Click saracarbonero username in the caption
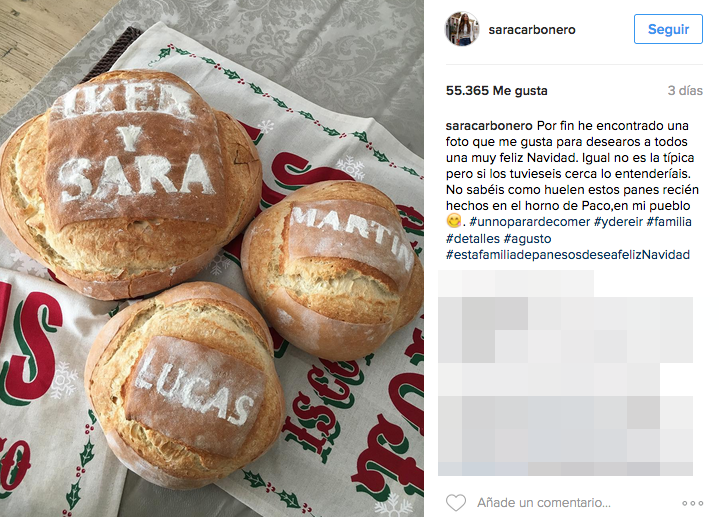The image size is (719, 517). (x=489, y=126)
